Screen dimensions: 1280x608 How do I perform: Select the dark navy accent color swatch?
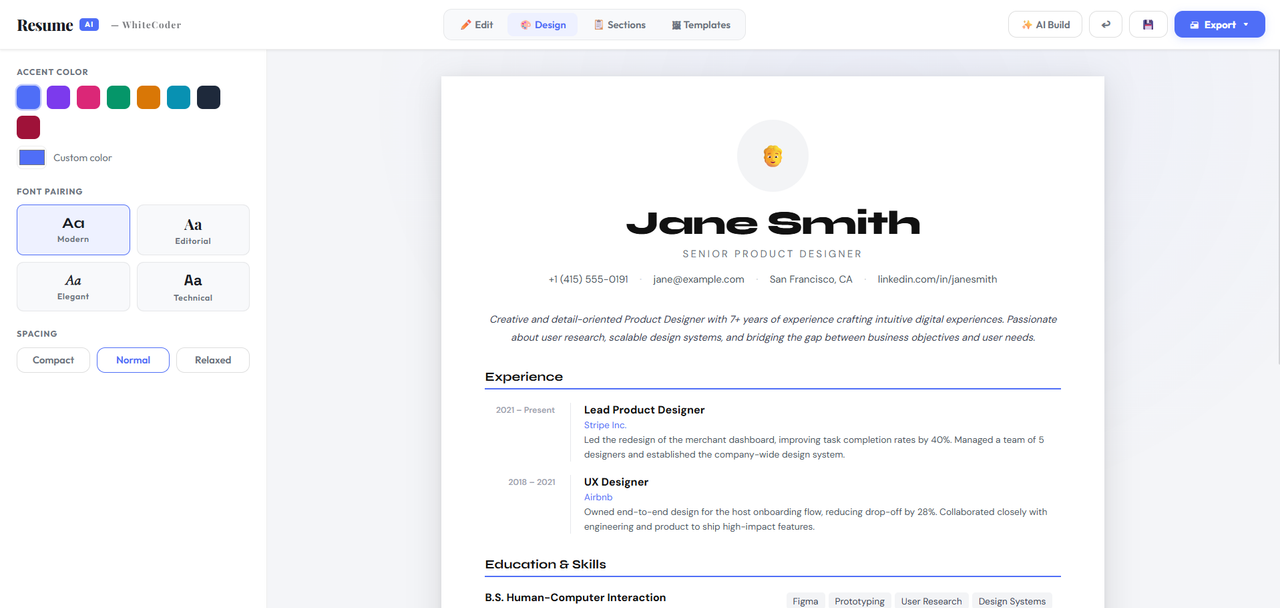(208, 97)
